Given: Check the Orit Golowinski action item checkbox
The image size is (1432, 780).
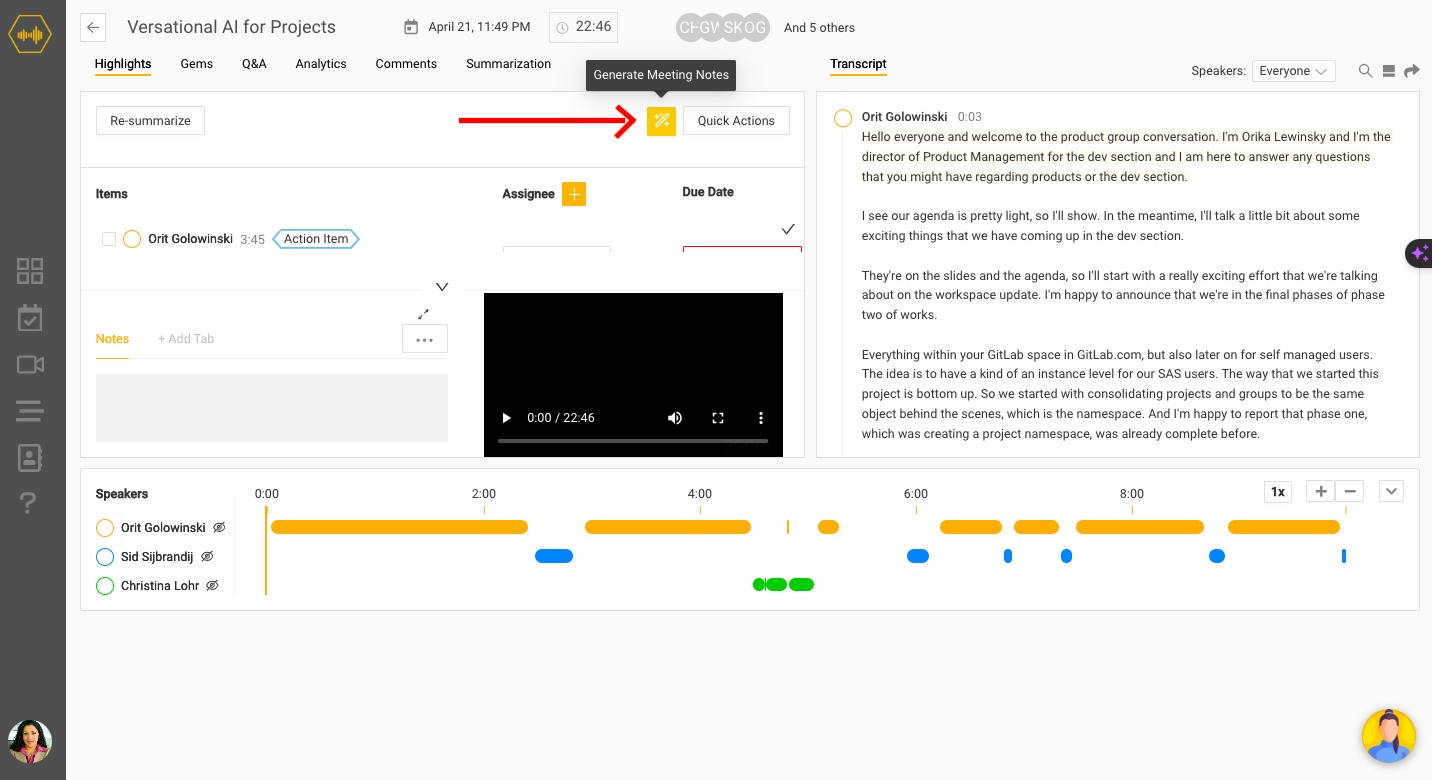Looking at the screenshot, I should coord(109,239).
